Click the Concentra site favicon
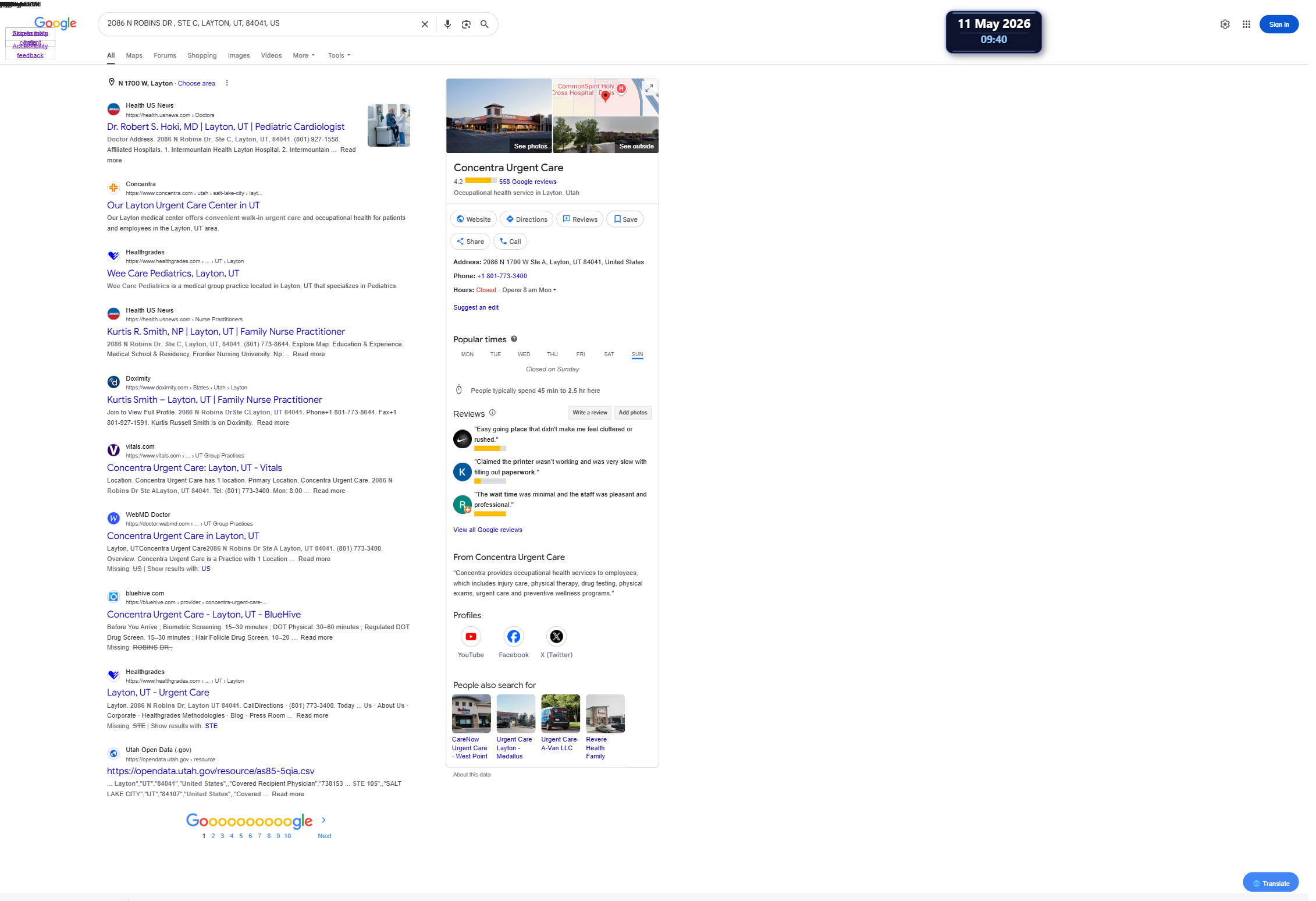The width and height of the screenshot is (1316, 901). pyautogui.click(x=113, y=188)
